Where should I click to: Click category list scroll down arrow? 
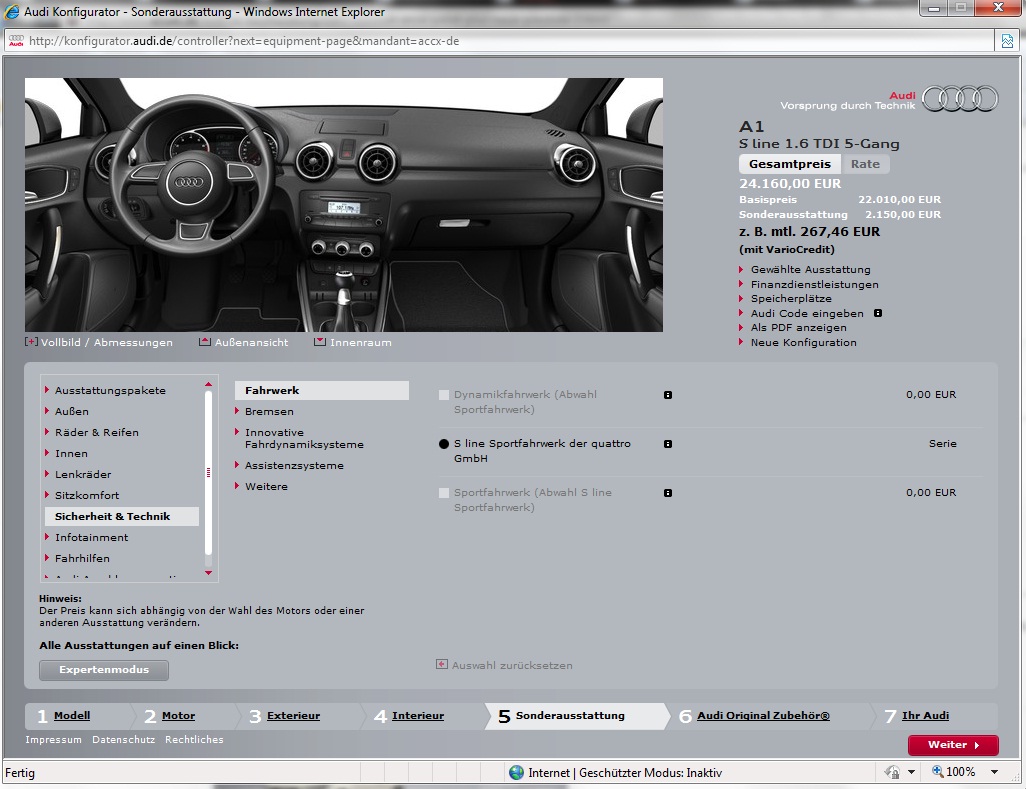208,573
